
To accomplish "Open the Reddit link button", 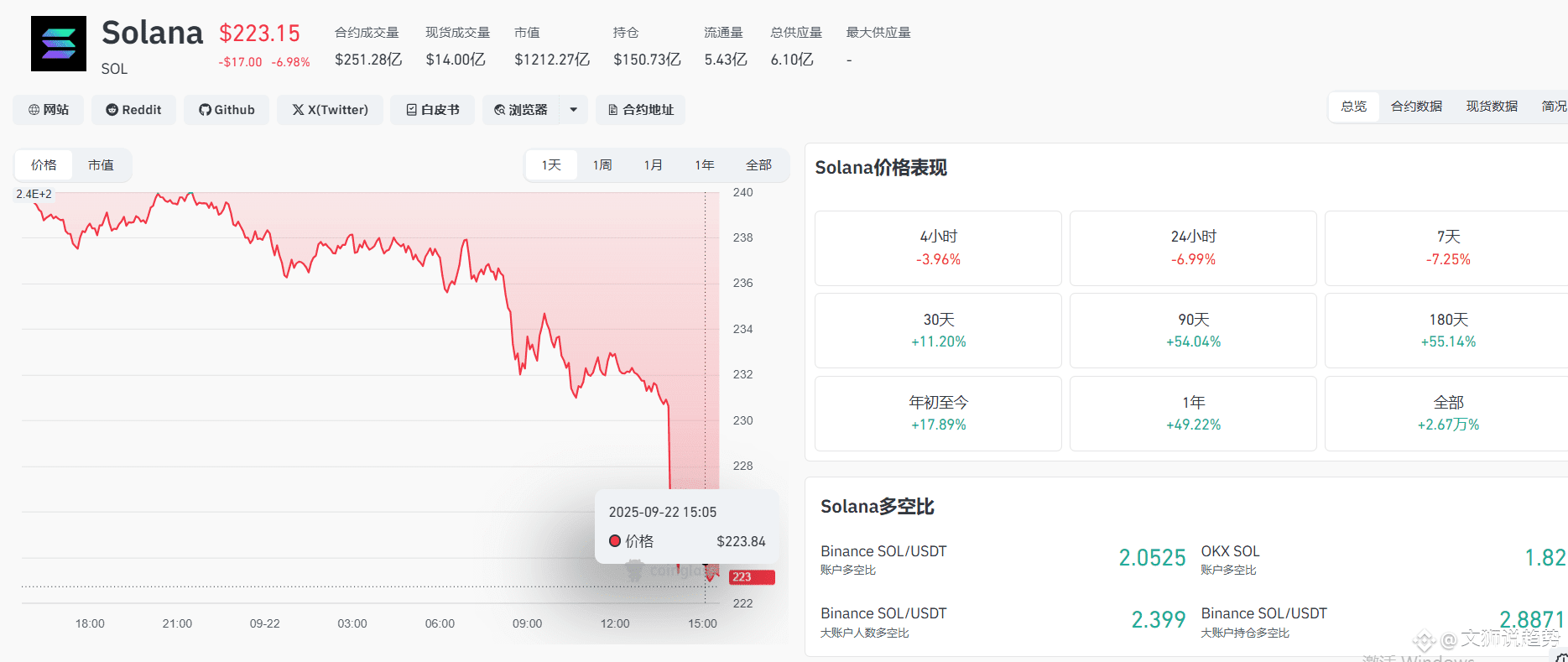I will point(133,110).
